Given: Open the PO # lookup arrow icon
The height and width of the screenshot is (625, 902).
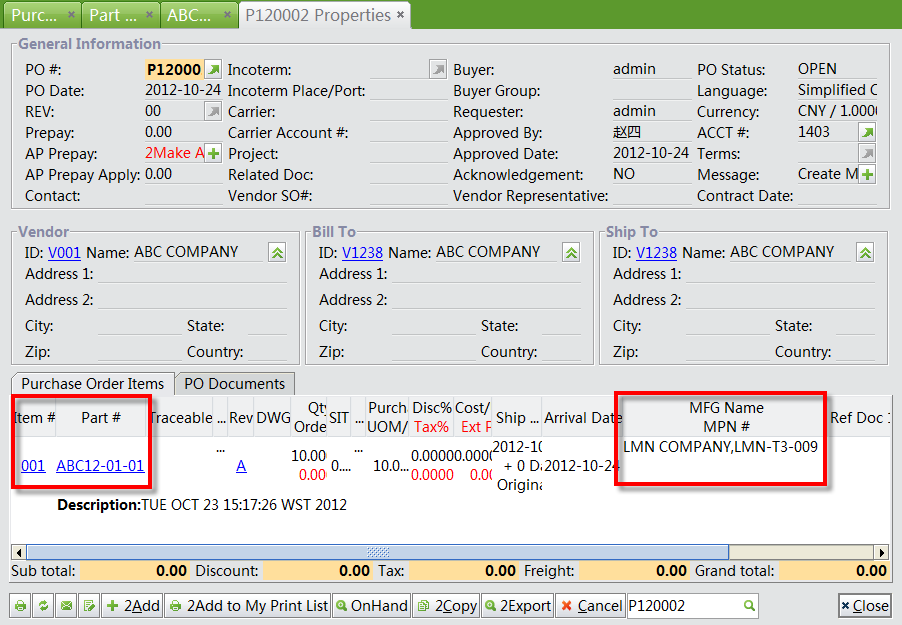Looking at the screenshot, I should pos(212,70).
